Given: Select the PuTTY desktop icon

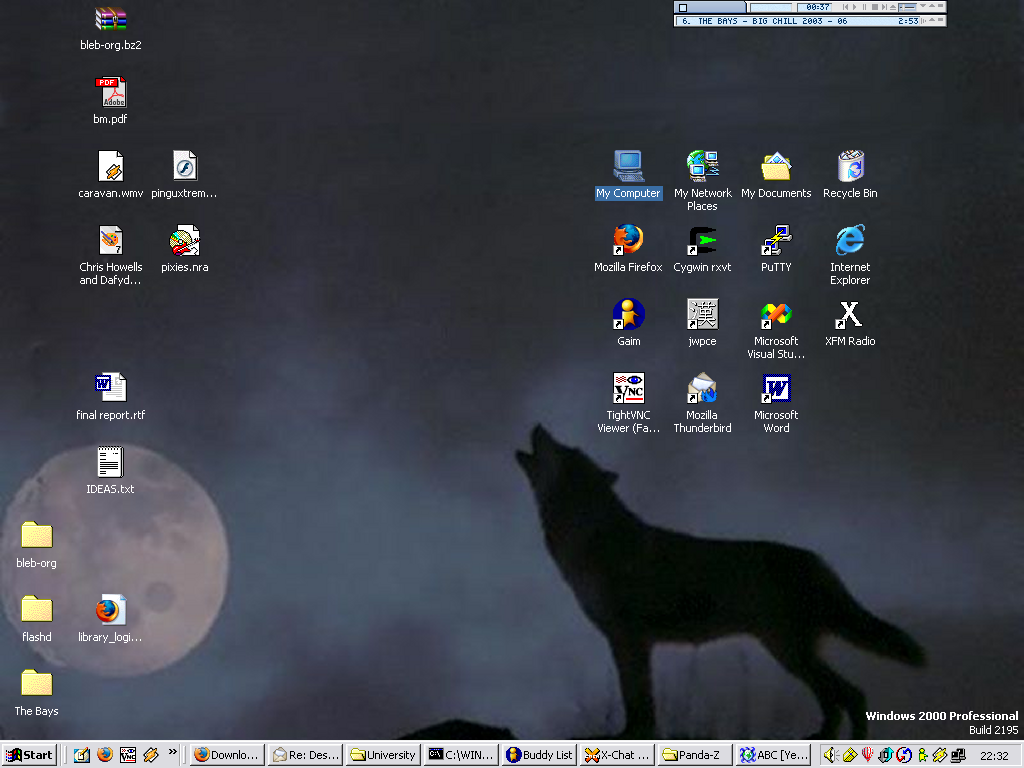Looking at the screenshot, I should (x=776, y=241).
